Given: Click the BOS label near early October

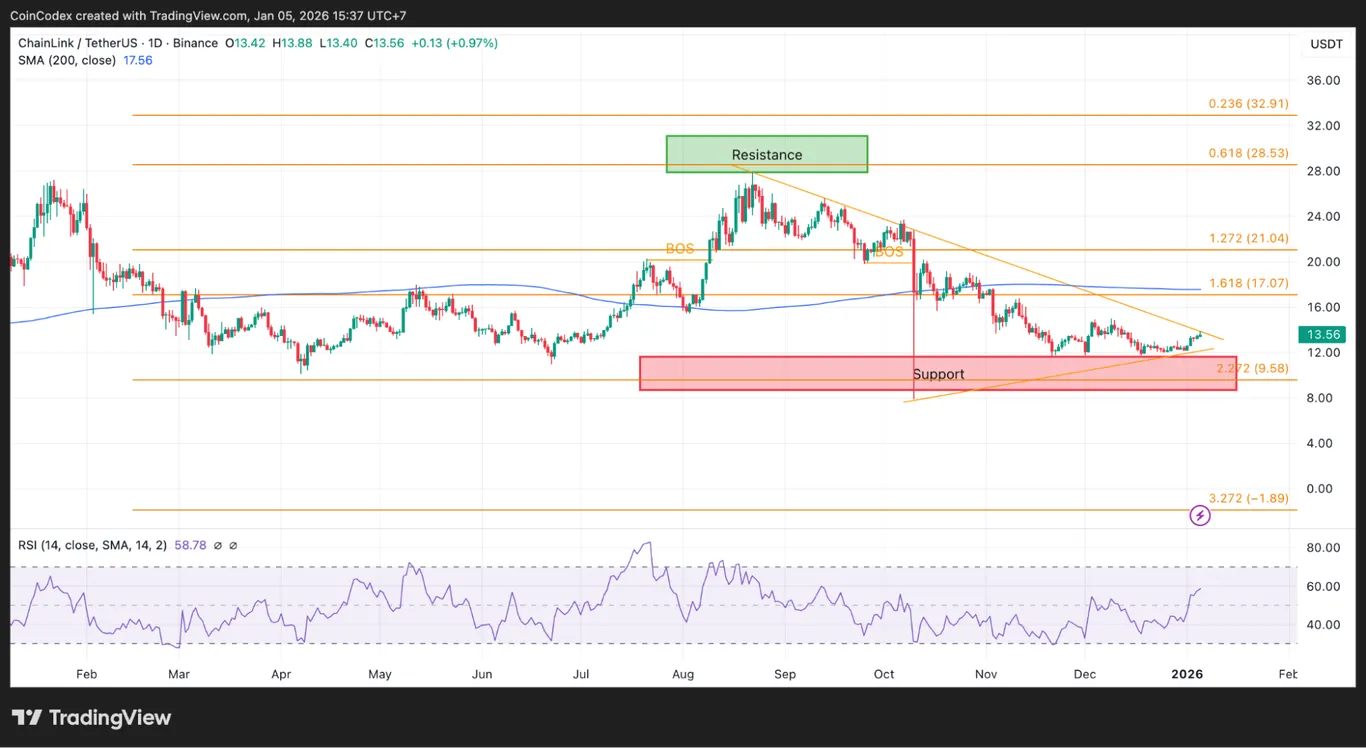Looking at the screenshot, I should tap(889, 252).
